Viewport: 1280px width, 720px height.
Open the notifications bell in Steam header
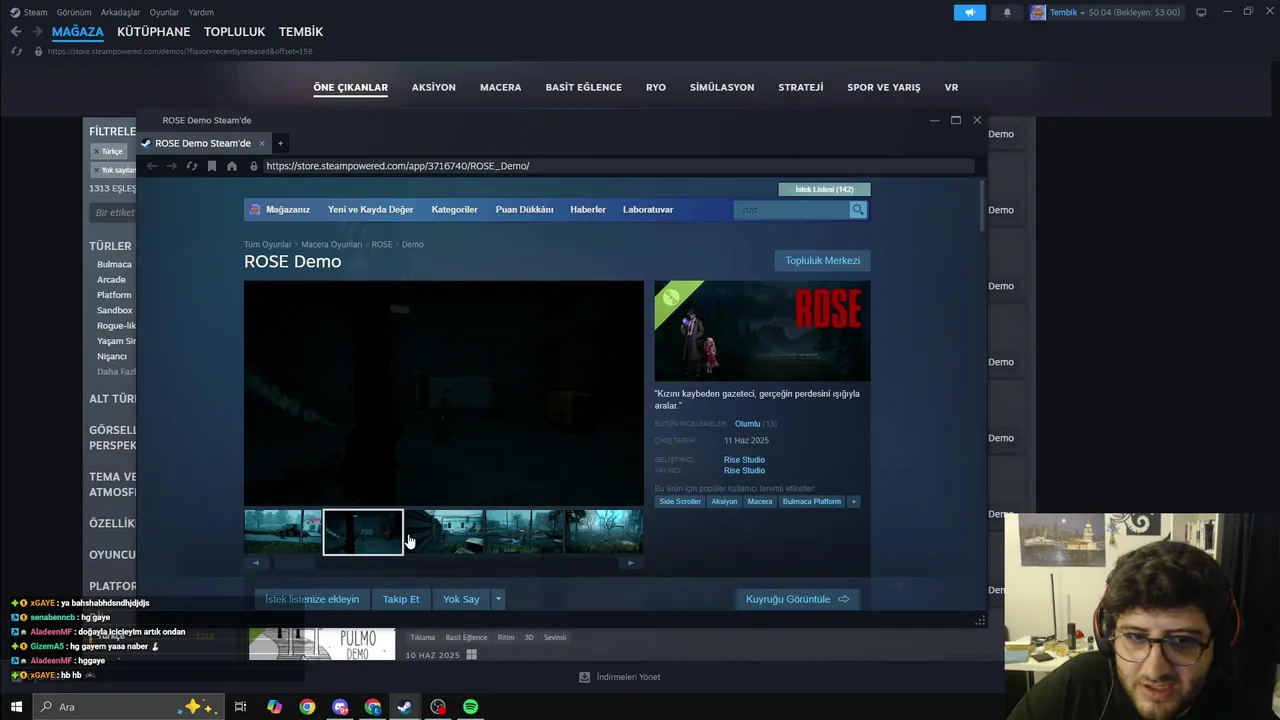[1007, 12]
